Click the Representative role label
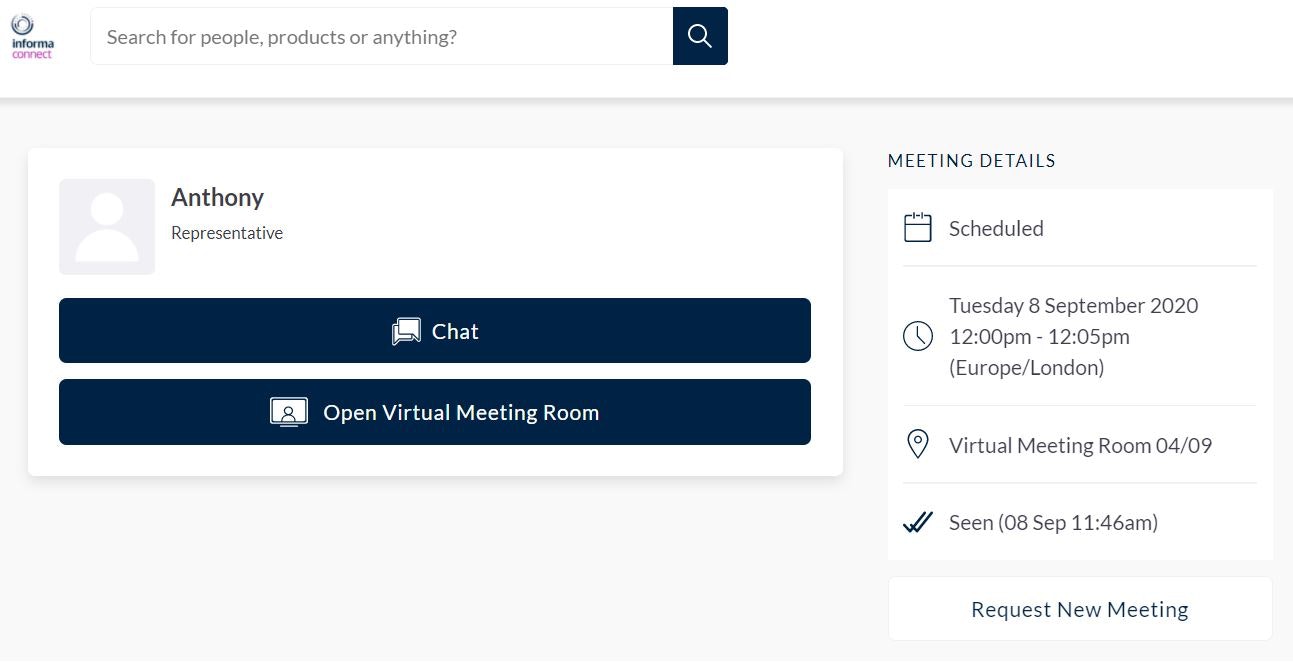Image resolution: width=1293 pixels, height=671 pixels. pyautogui.click(x=227, y=233)
